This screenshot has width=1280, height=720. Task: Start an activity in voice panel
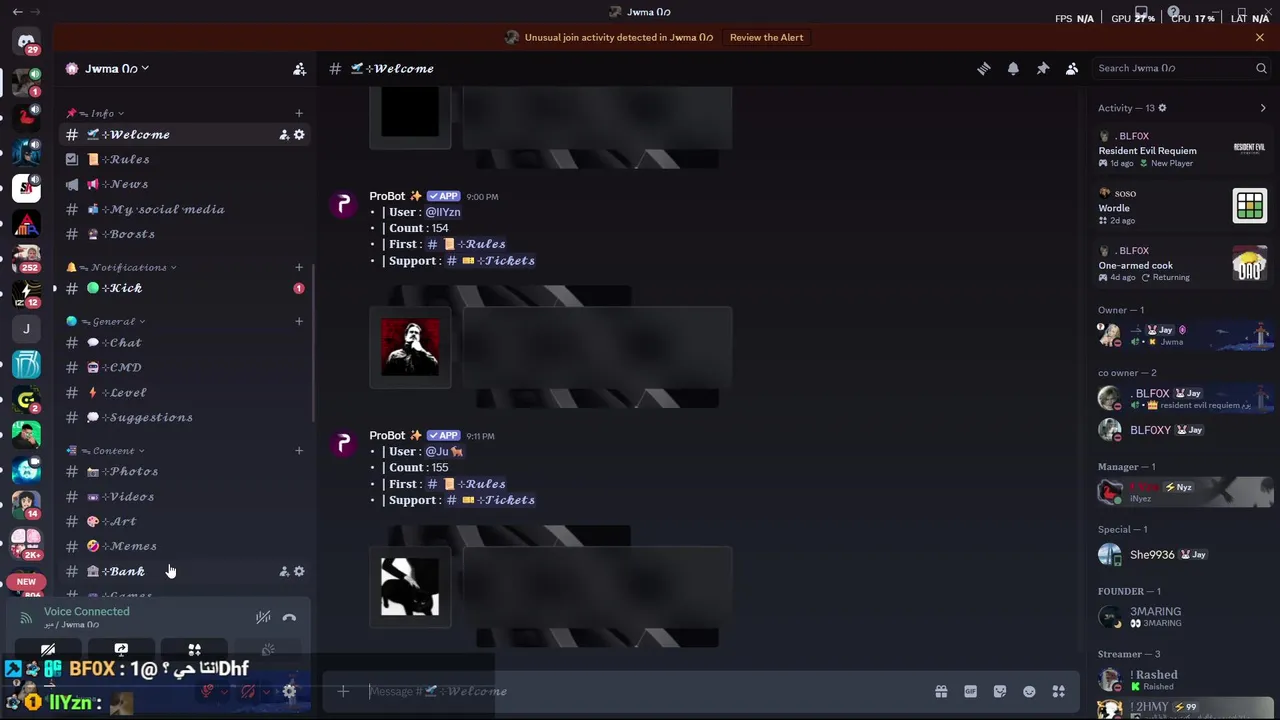[x=194, y=649]
